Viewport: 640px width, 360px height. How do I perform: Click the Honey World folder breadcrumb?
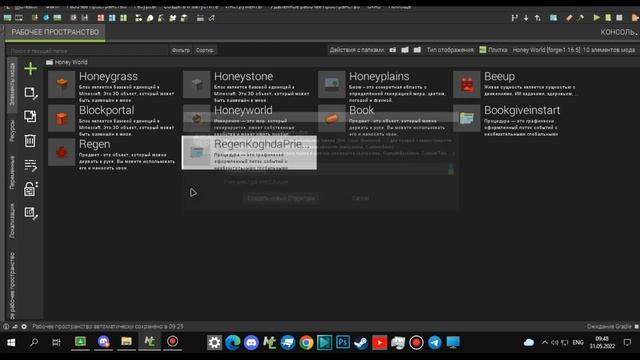(x=67, y=62)
